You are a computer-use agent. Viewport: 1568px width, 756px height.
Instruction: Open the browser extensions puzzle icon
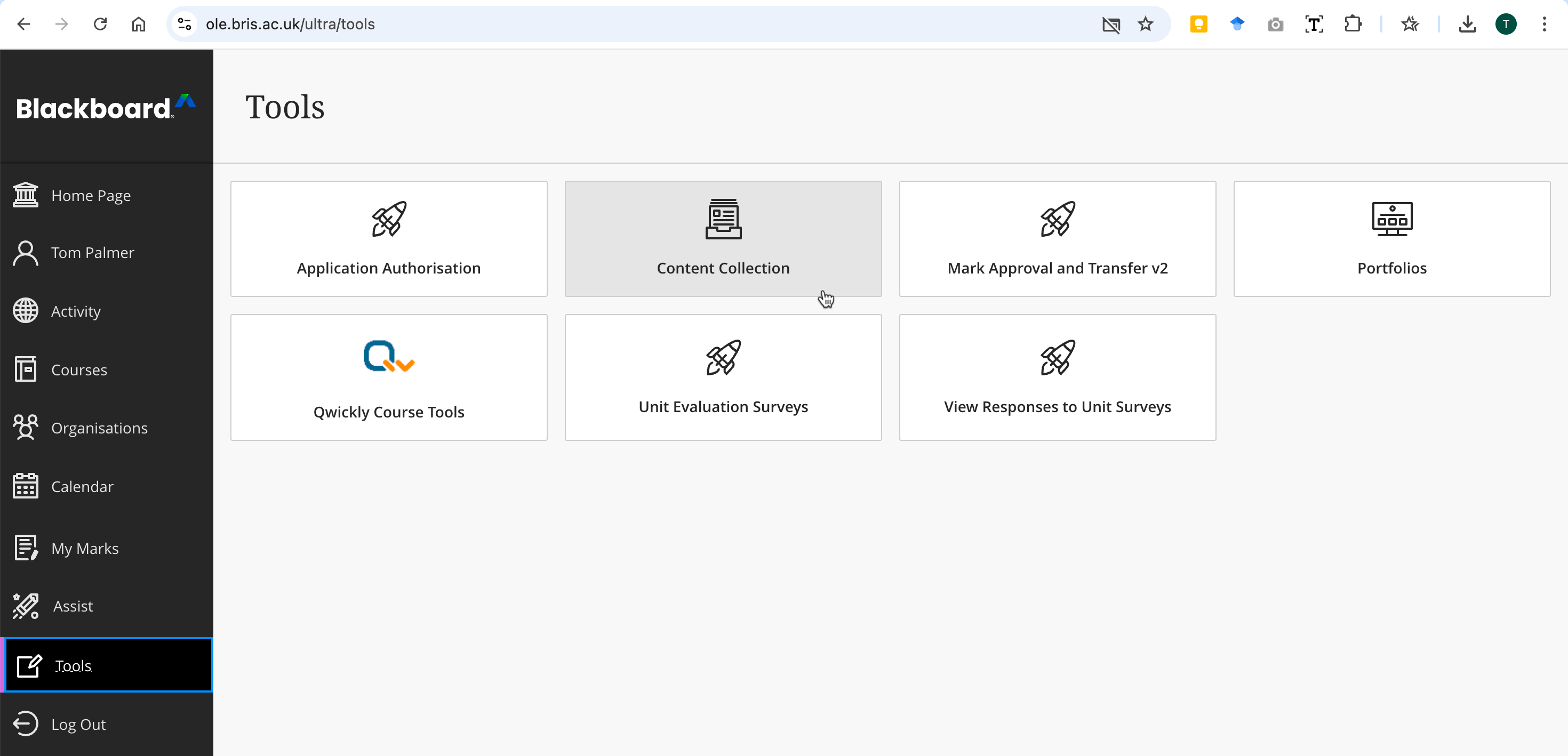coord(1352,25)
